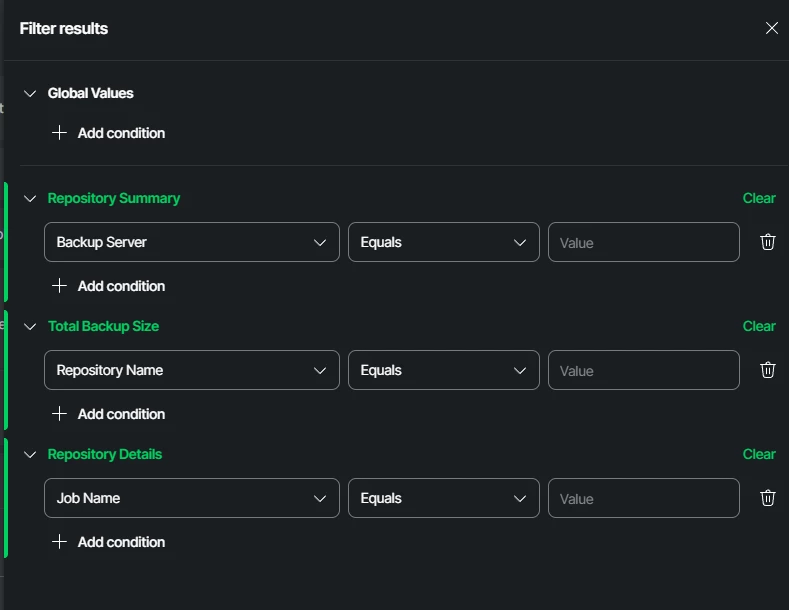Collapse the Repository Details section
This screenshot has width=789, height=610.
click(30, 454)
